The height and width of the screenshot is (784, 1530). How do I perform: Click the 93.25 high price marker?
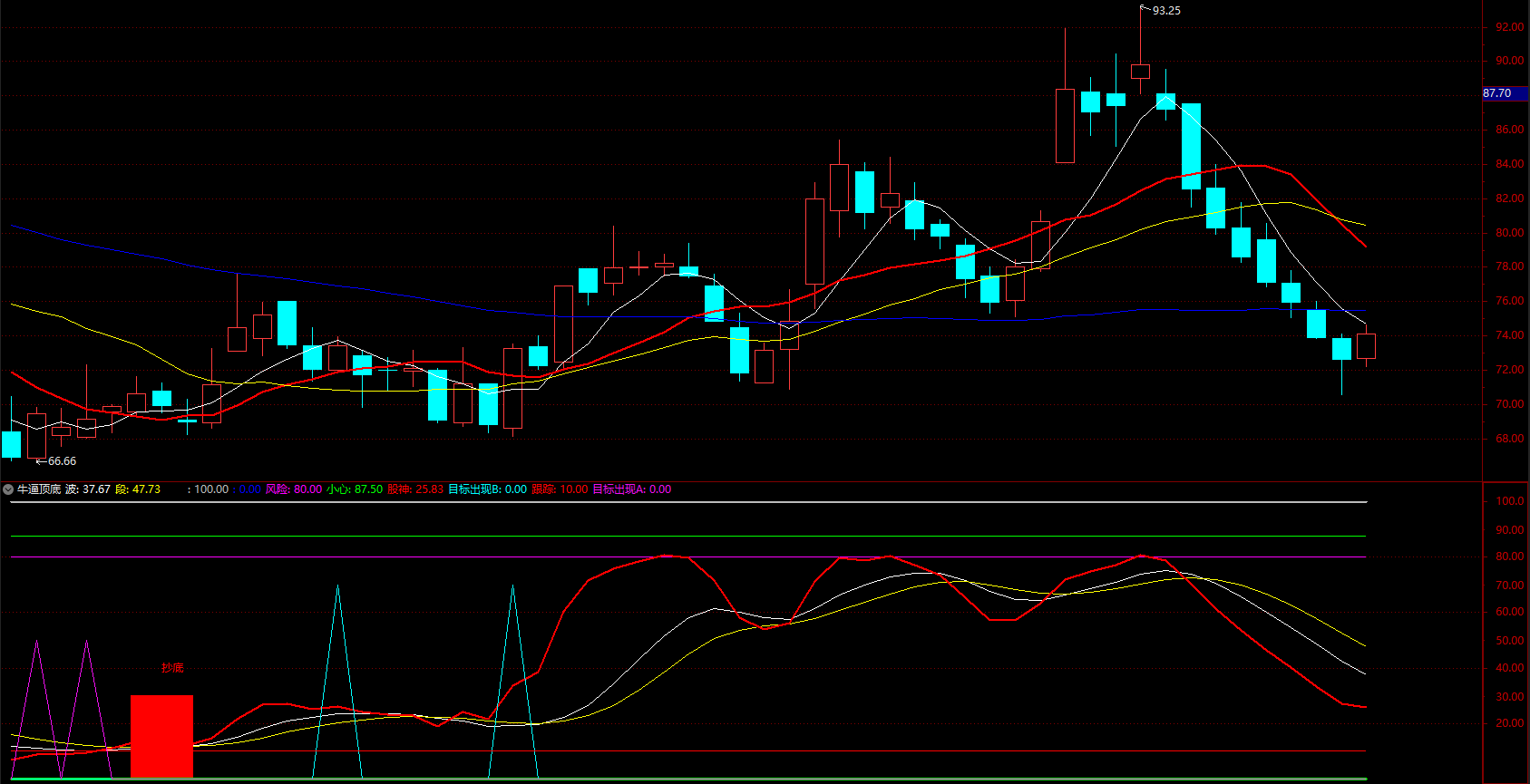[x=1166, y=11]
